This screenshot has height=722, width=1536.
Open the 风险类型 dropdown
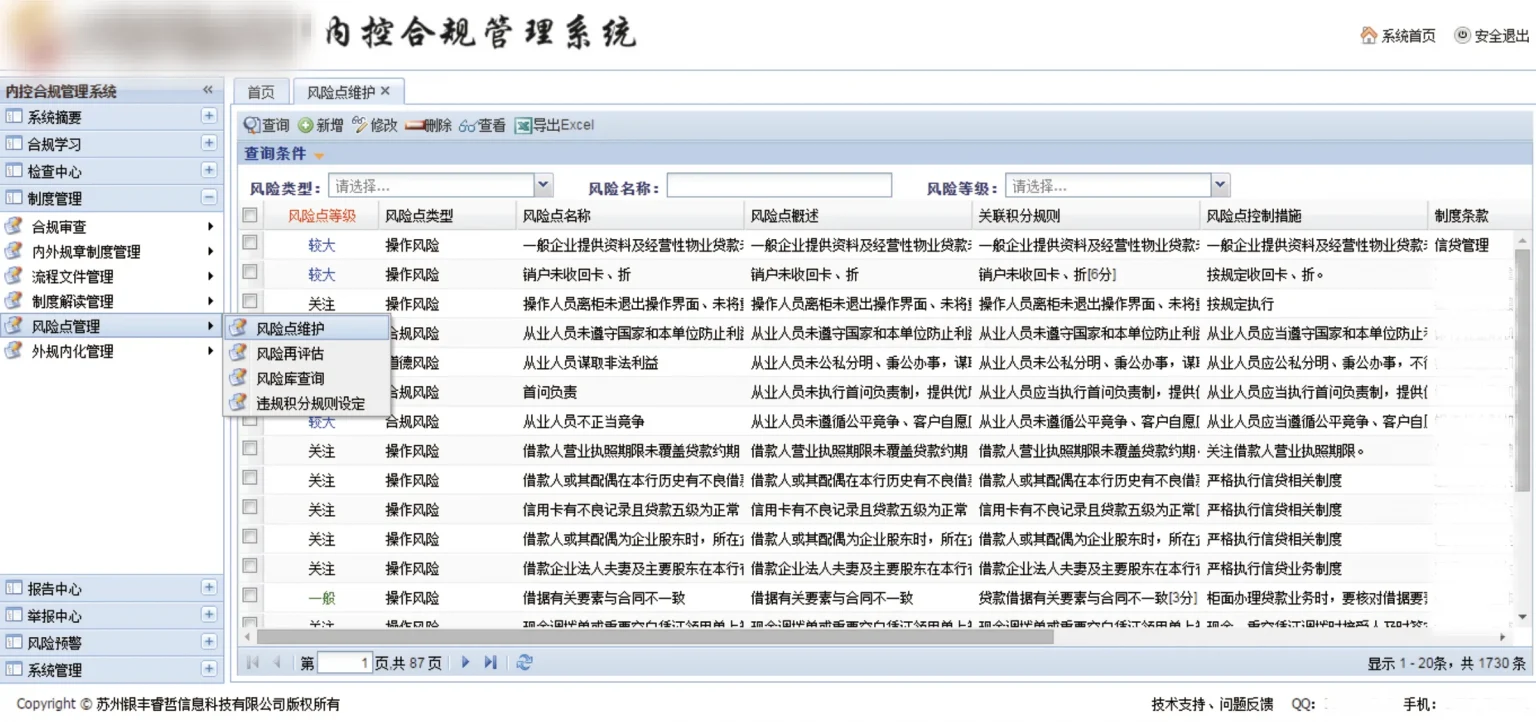(543, 185)
